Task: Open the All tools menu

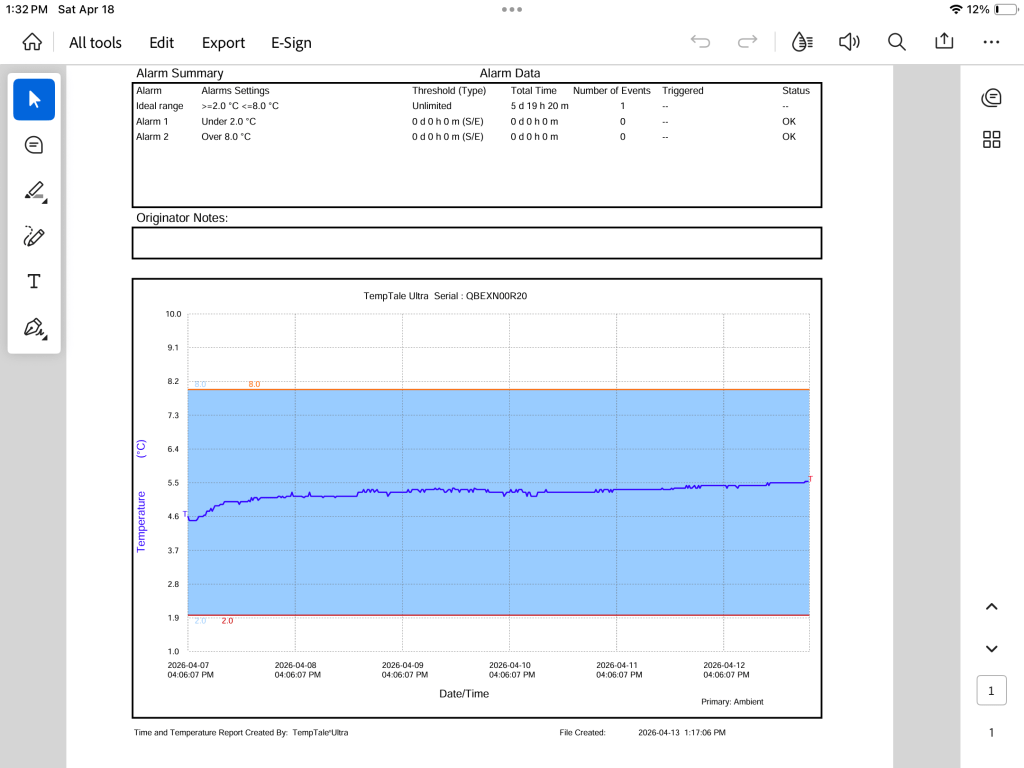Action: click(95, 42)
